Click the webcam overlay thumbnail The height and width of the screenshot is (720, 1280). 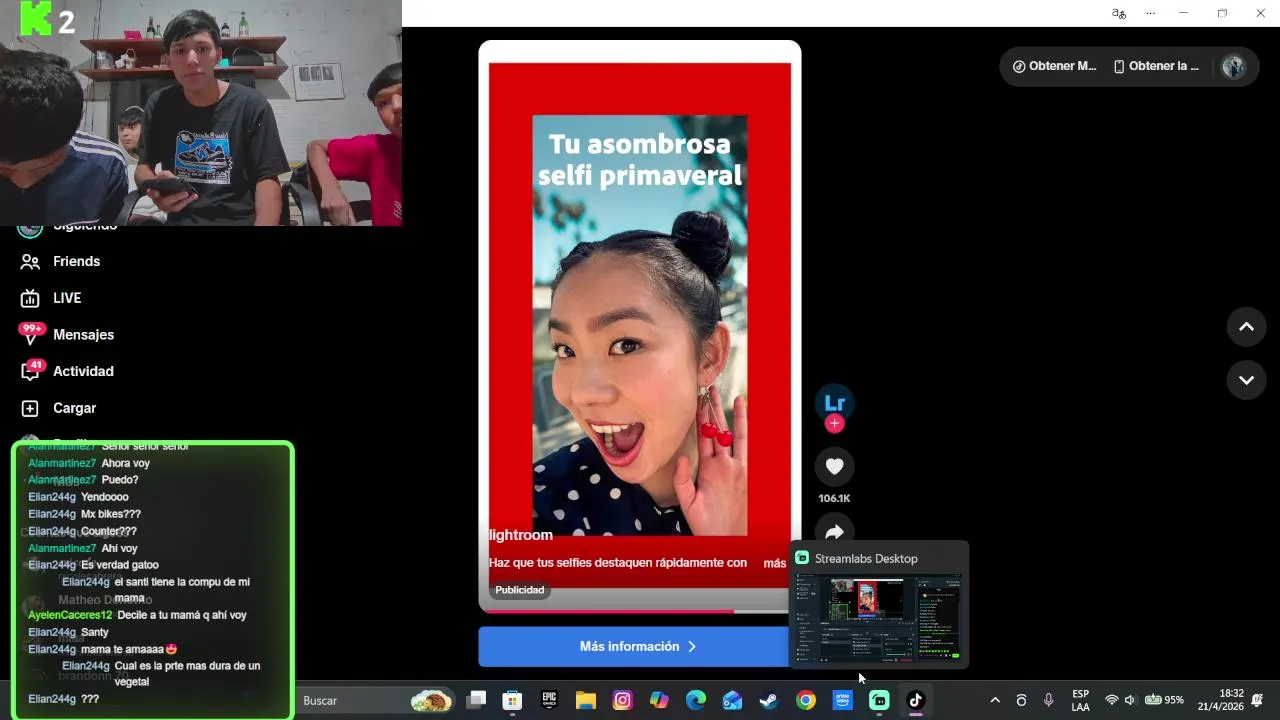[201, 113]
